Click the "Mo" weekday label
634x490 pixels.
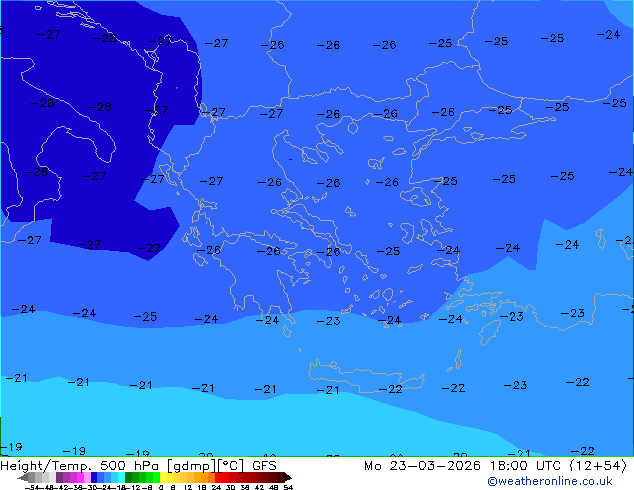tap(372, 466)
